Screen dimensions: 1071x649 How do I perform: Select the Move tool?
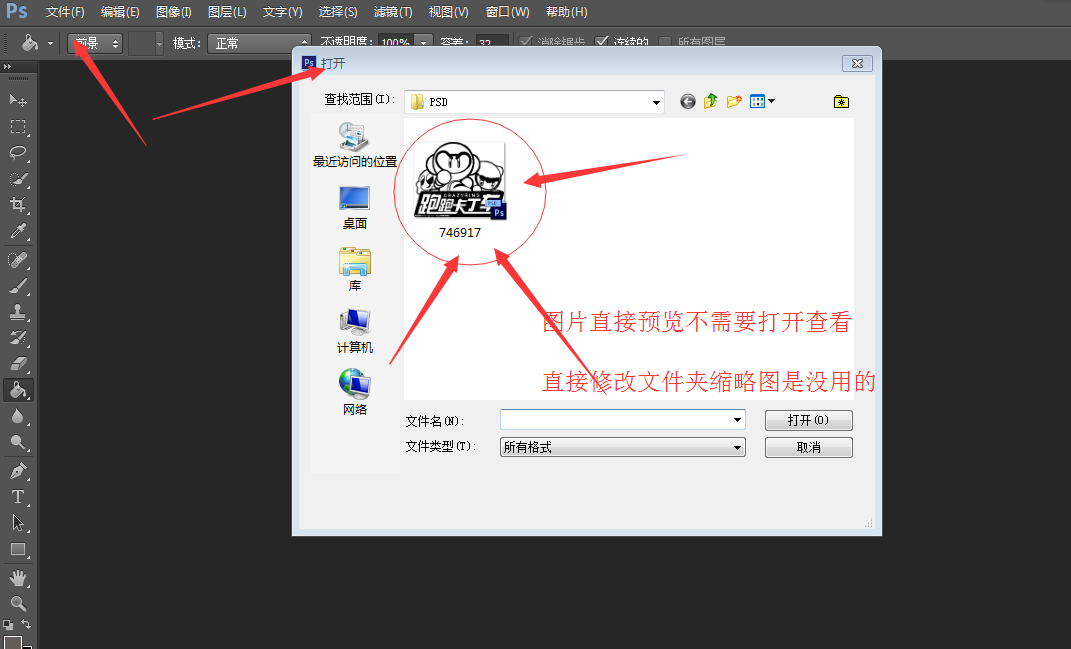tap(18, 100)
